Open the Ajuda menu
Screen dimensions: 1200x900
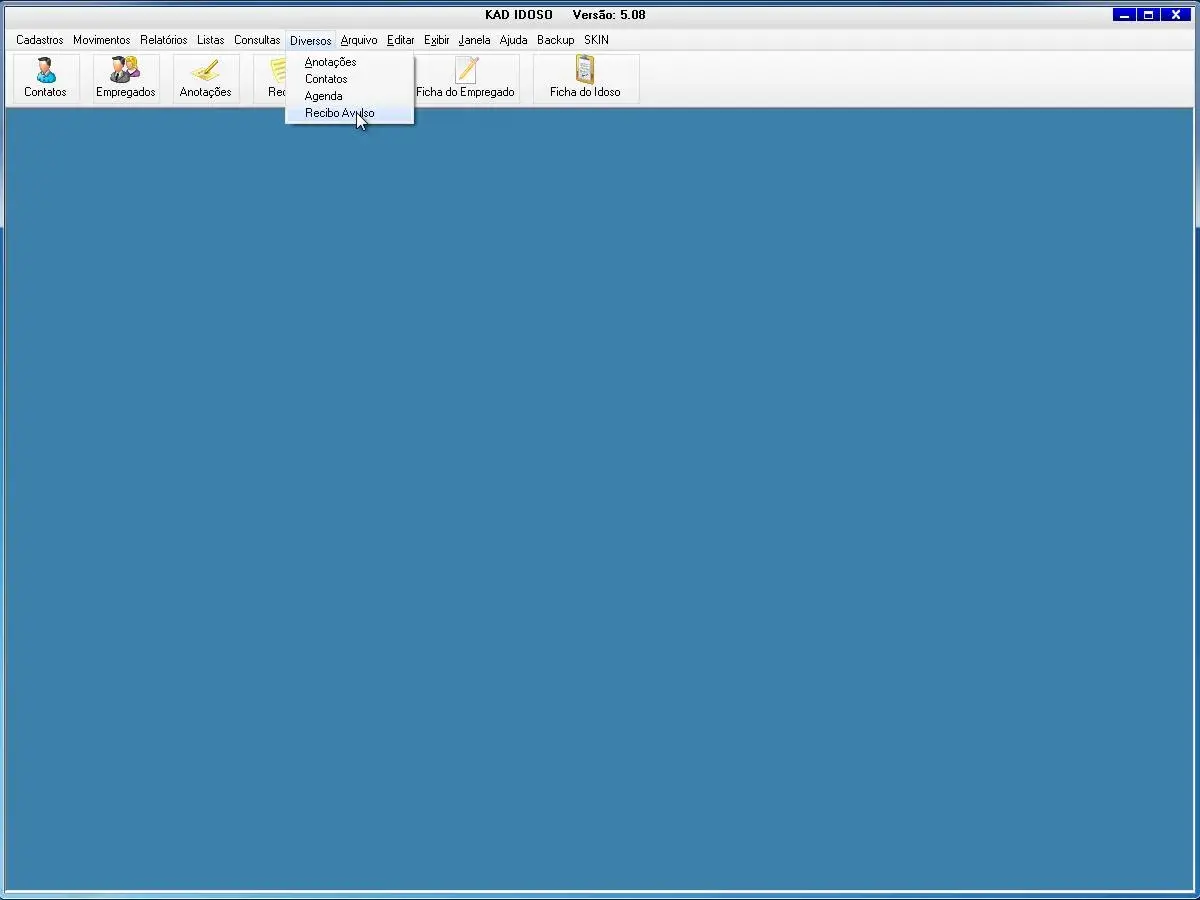coord(513,40)
